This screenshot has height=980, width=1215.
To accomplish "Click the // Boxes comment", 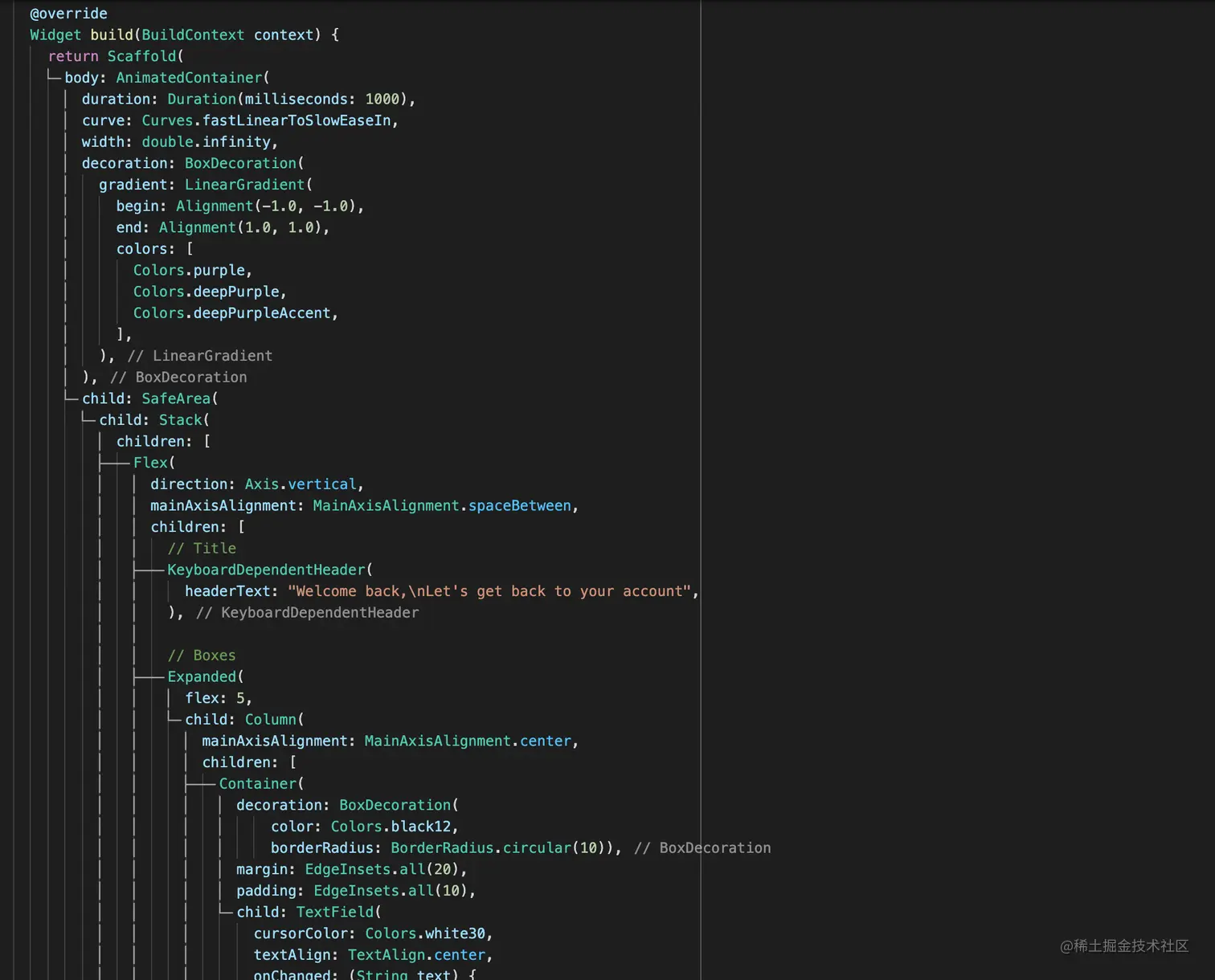I will pos(202,655).
